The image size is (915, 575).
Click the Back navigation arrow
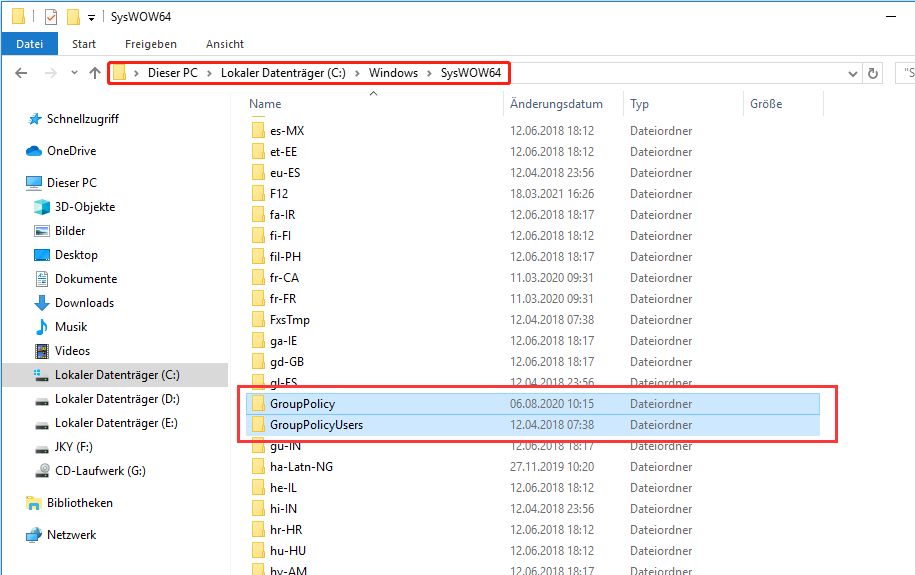pos(21,73)
